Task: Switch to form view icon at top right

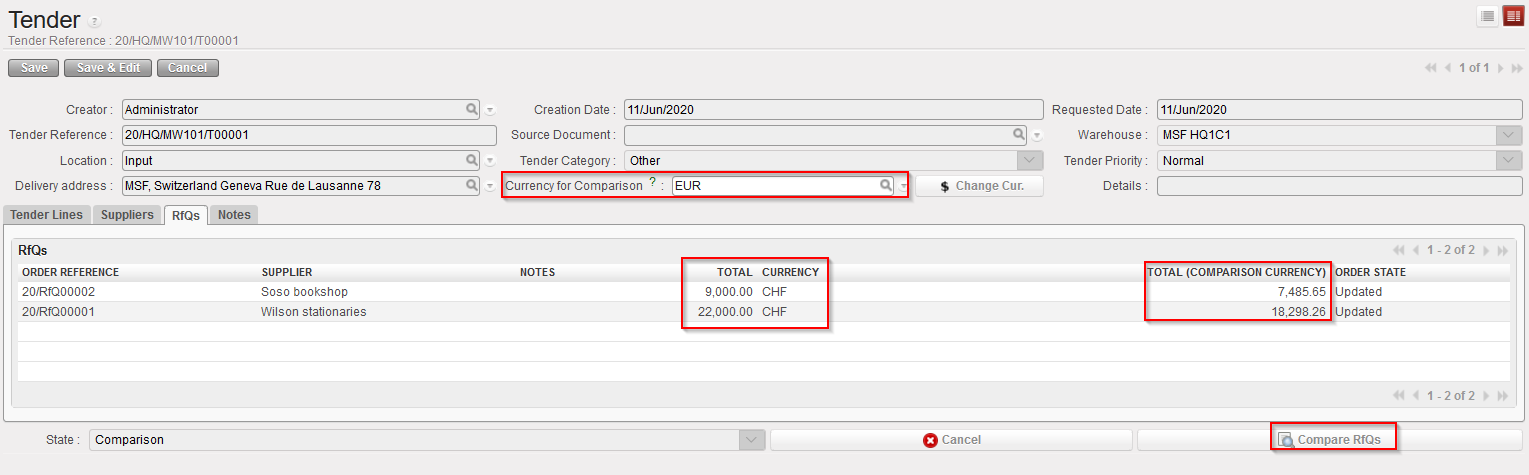Action: click(1513, 16)
